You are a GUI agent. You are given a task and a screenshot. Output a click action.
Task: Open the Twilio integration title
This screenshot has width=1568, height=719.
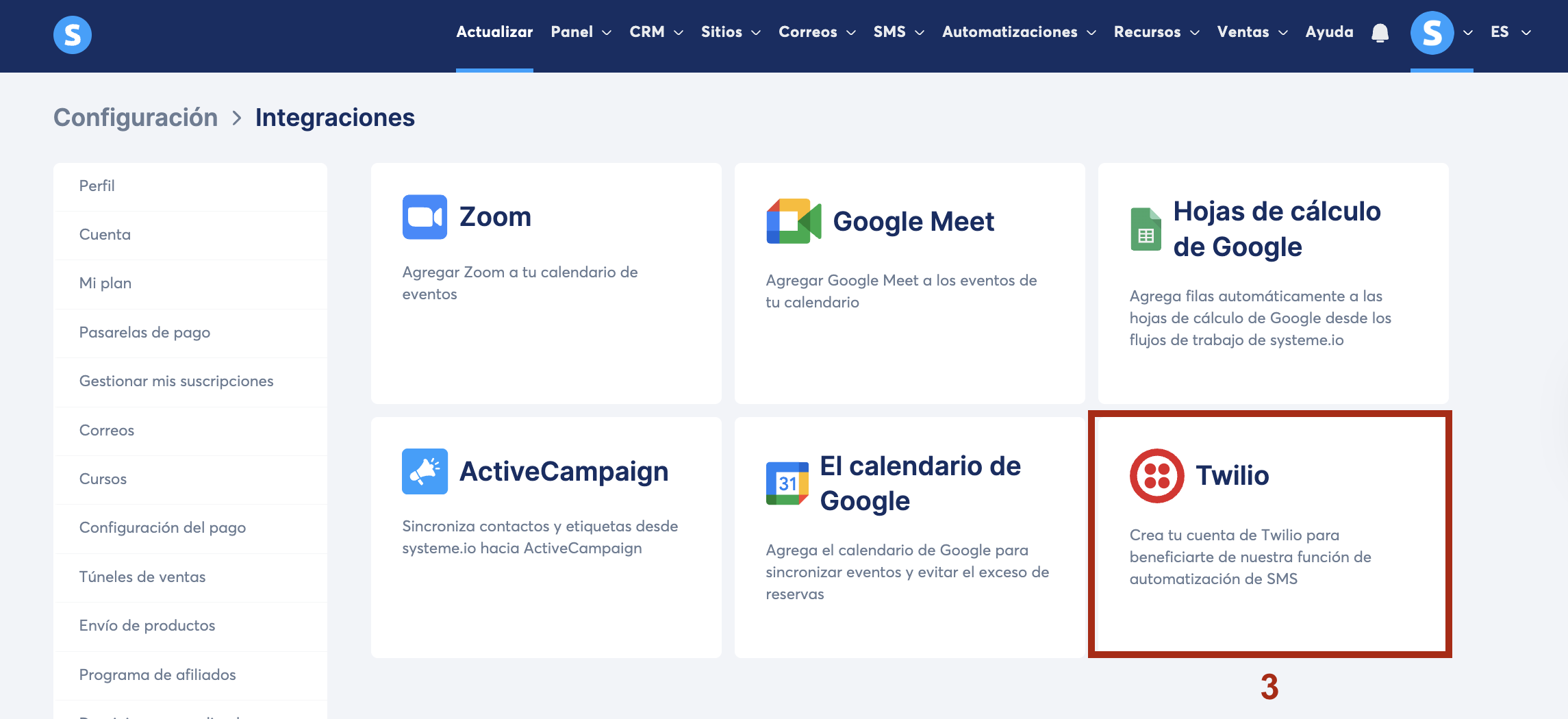point(1232,476)
